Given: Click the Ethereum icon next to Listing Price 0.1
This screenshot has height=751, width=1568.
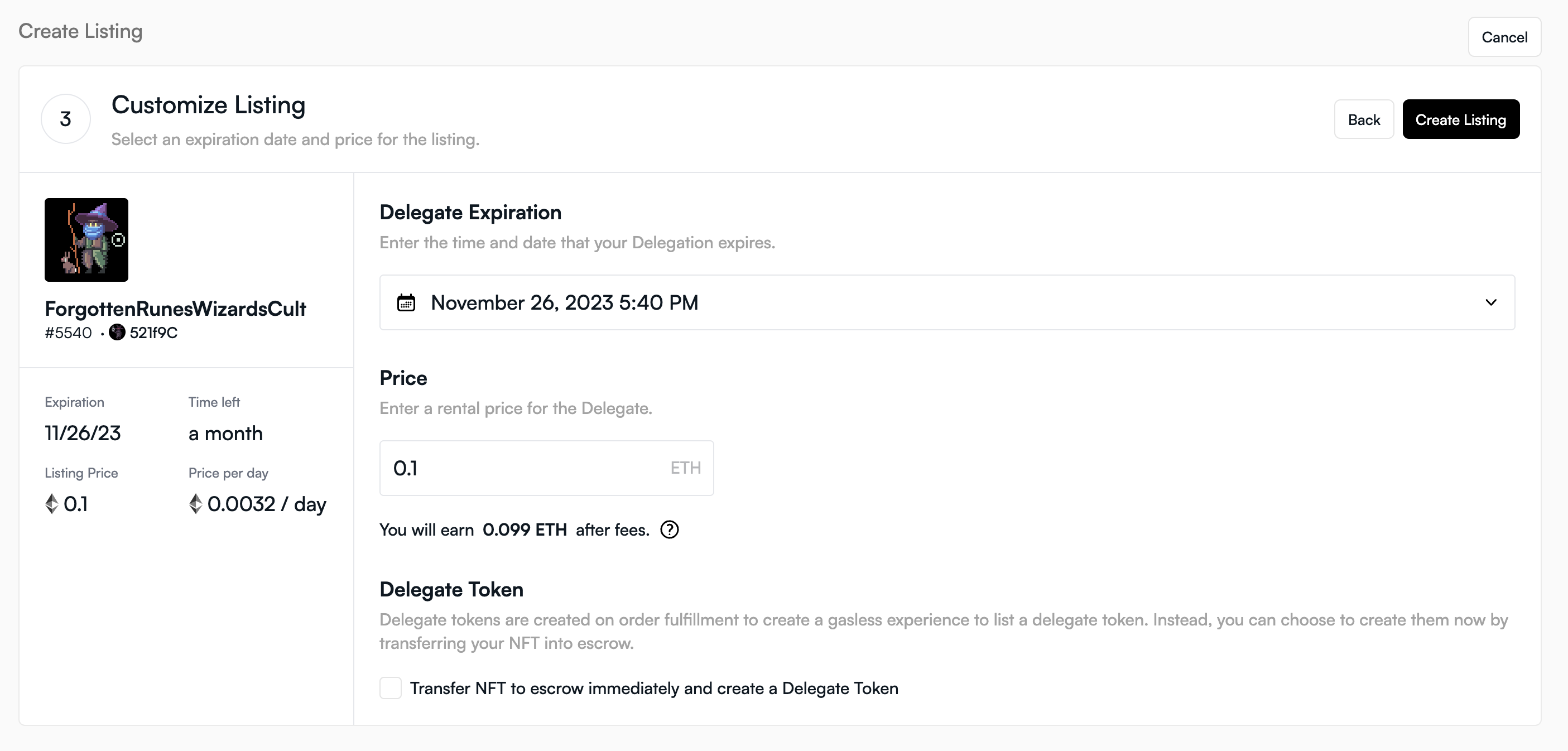Looking at the screenshot, I should pos(52,504).
